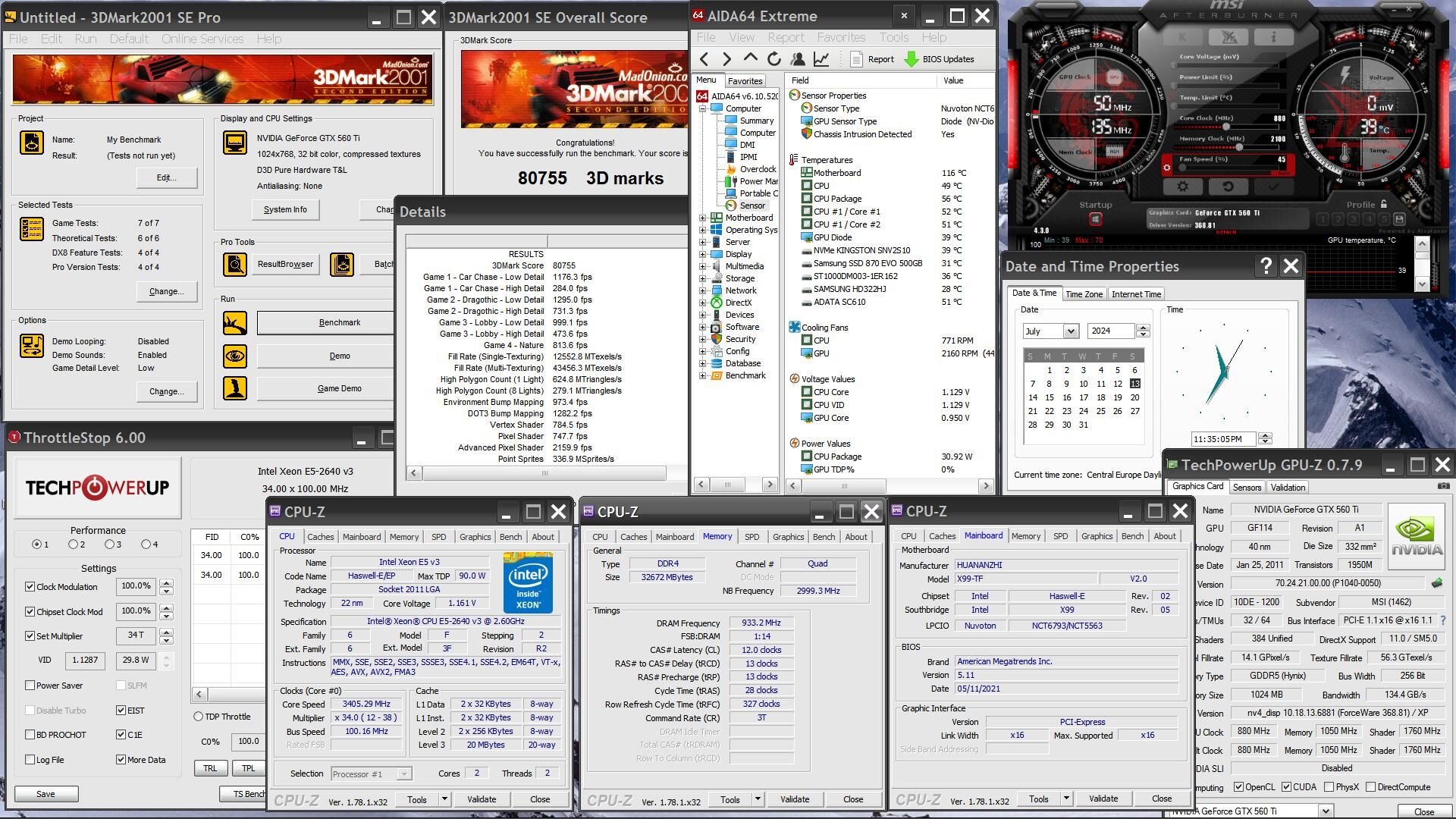Click the BIOS Updates green arrow
1456x819 pixels.
coord(912,58)
